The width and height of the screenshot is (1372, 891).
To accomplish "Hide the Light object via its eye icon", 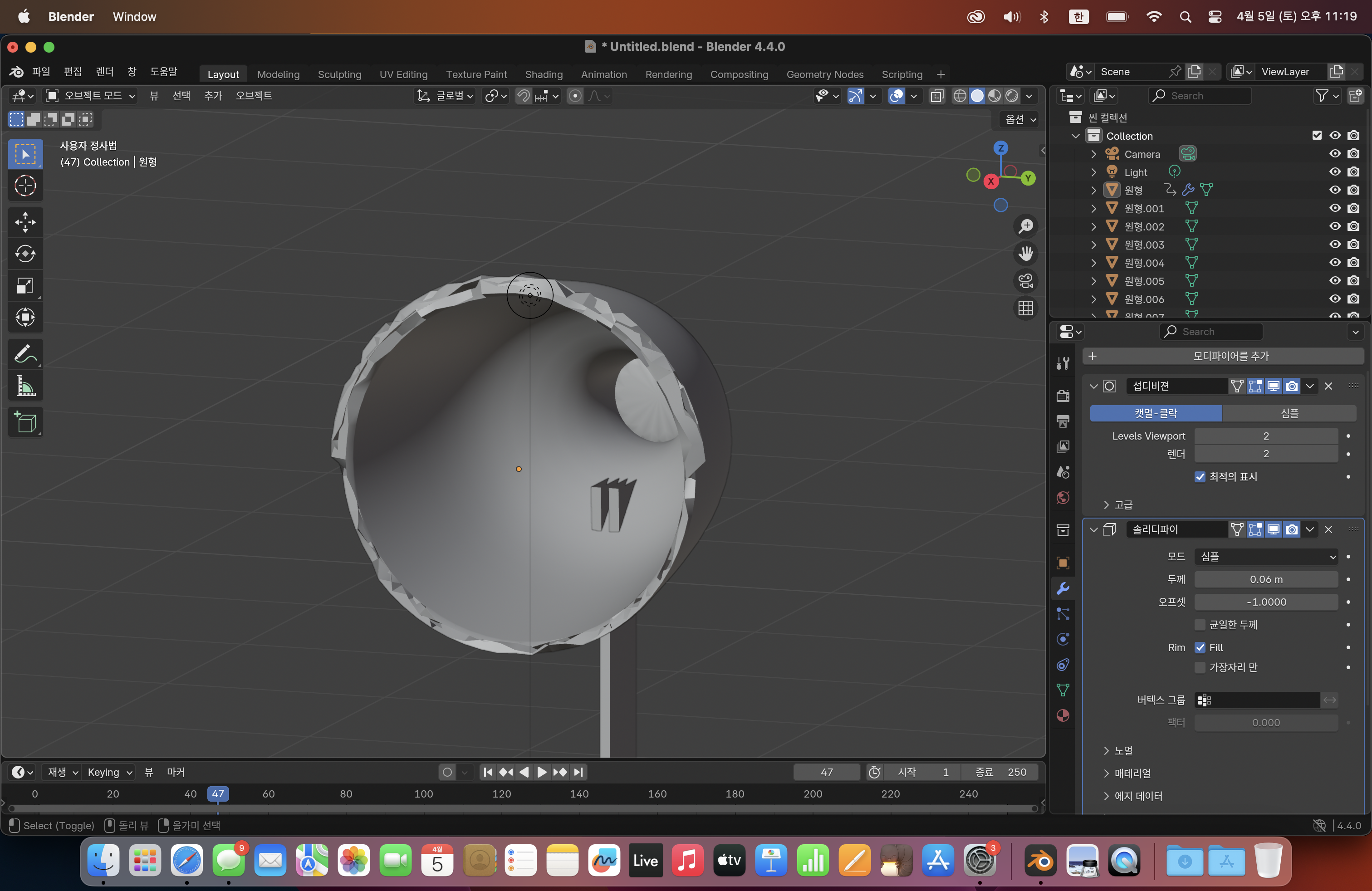I will (1335, 172).
